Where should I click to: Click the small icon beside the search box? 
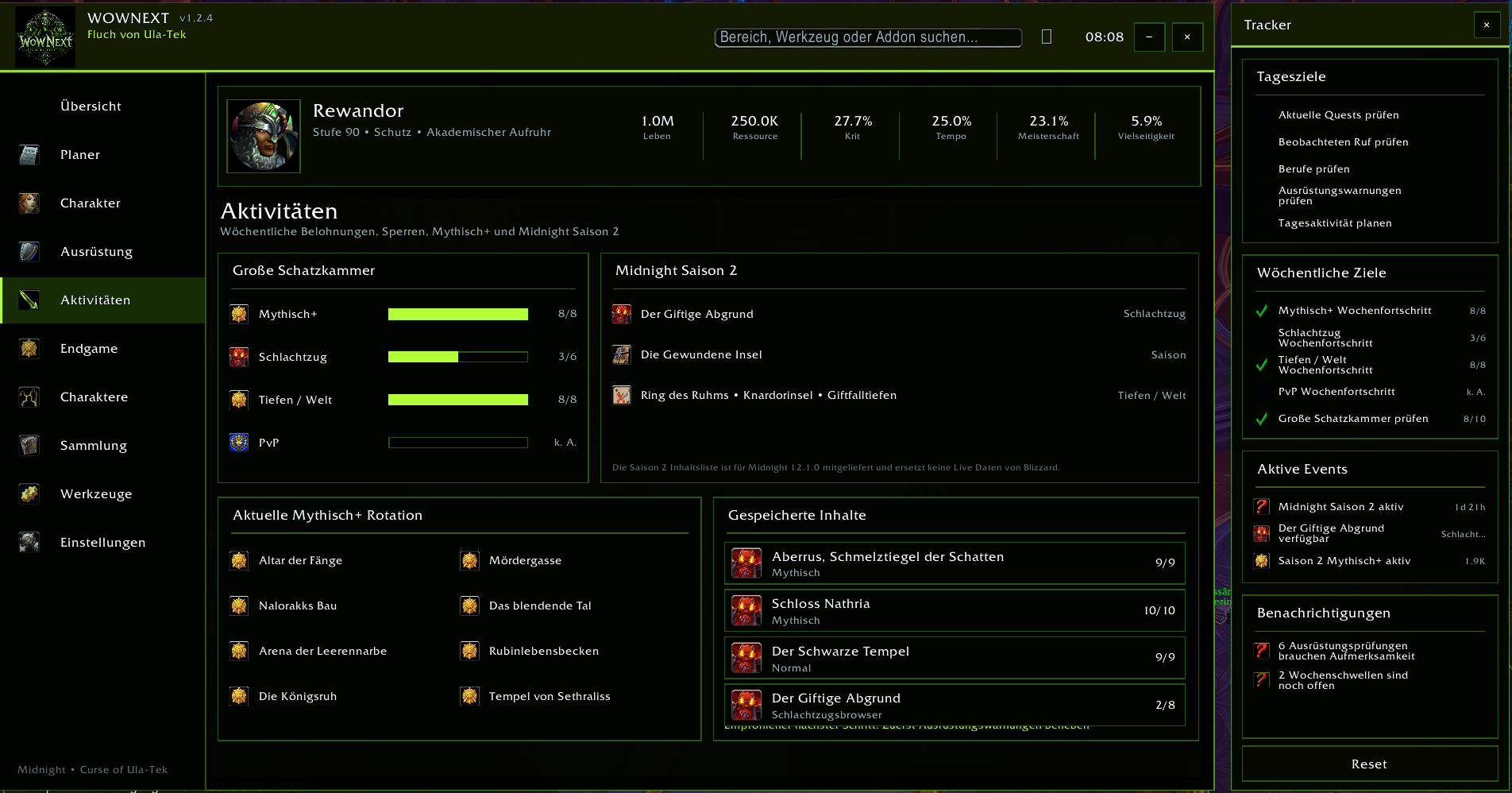point(1047,37)
